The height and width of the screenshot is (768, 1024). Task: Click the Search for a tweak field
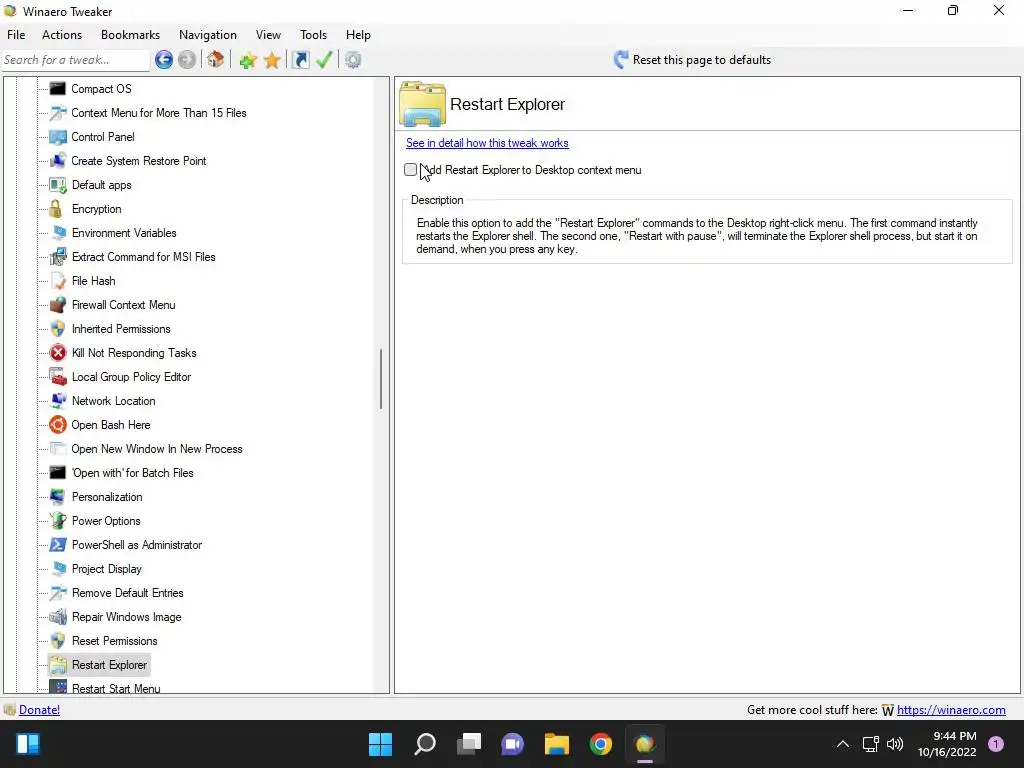(x=76, y=60)
